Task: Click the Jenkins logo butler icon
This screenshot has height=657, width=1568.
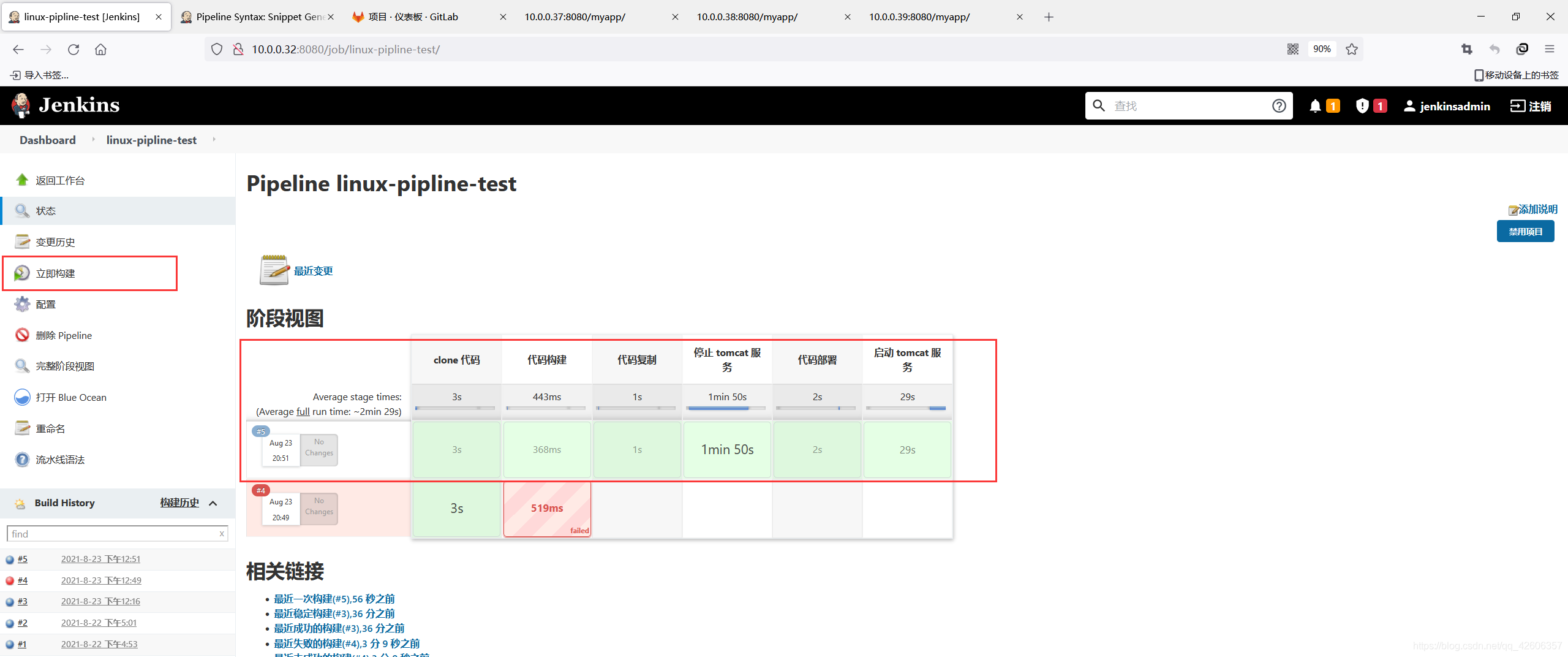Action: click(x=21, y=105)
